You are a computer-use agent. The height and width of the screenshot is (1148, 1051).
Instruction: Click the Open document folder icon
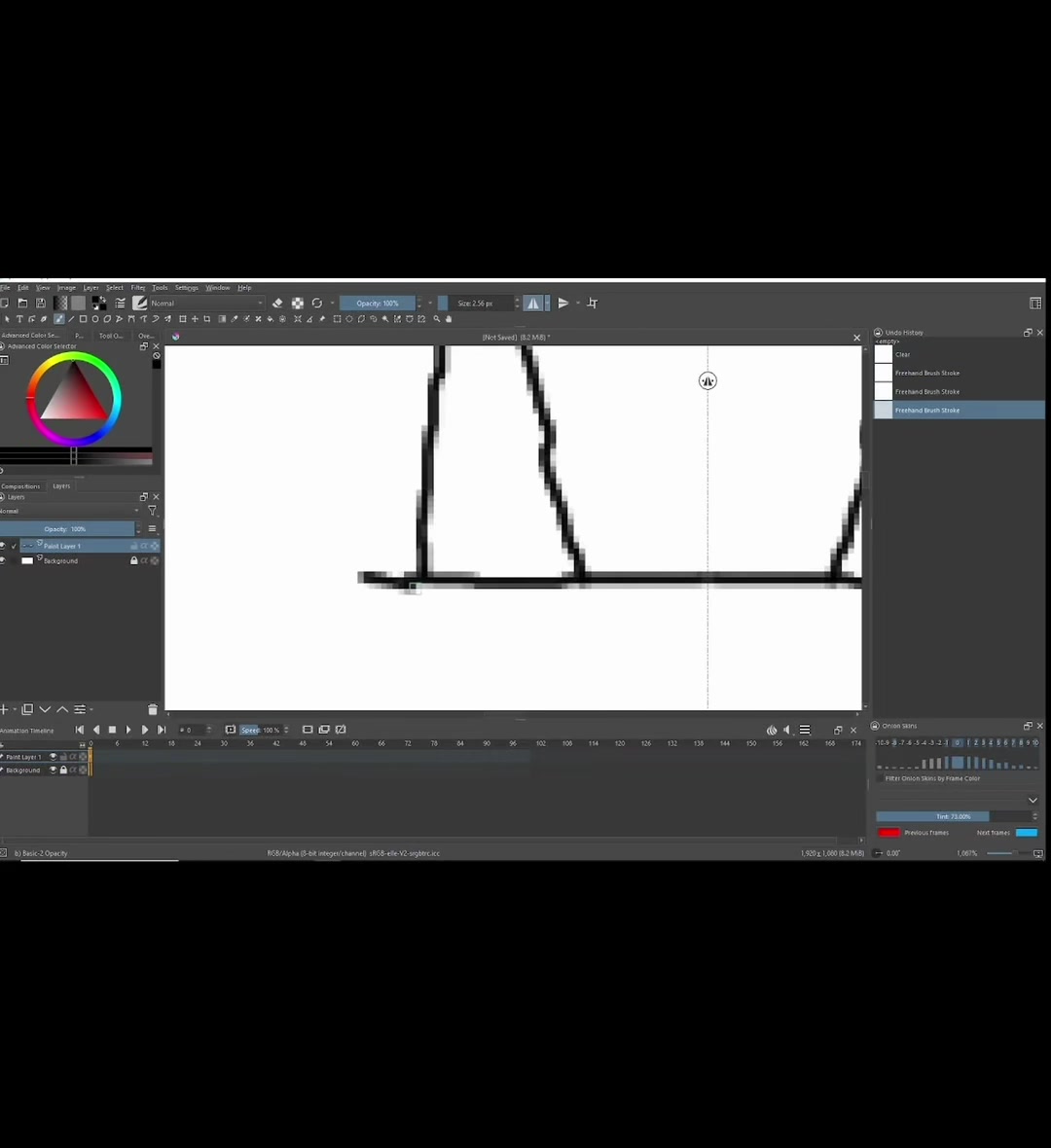(22, 304)
